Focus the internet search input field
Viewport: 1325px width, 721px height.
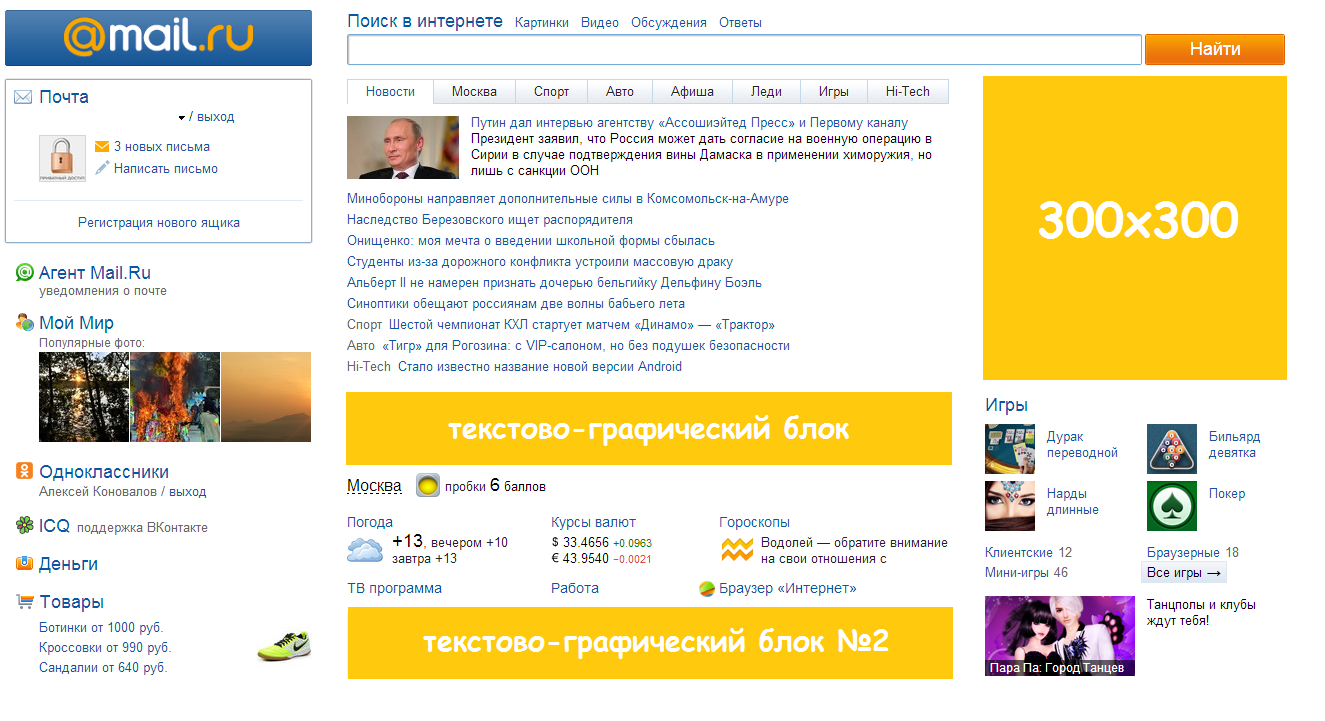(x=744, y=49)
